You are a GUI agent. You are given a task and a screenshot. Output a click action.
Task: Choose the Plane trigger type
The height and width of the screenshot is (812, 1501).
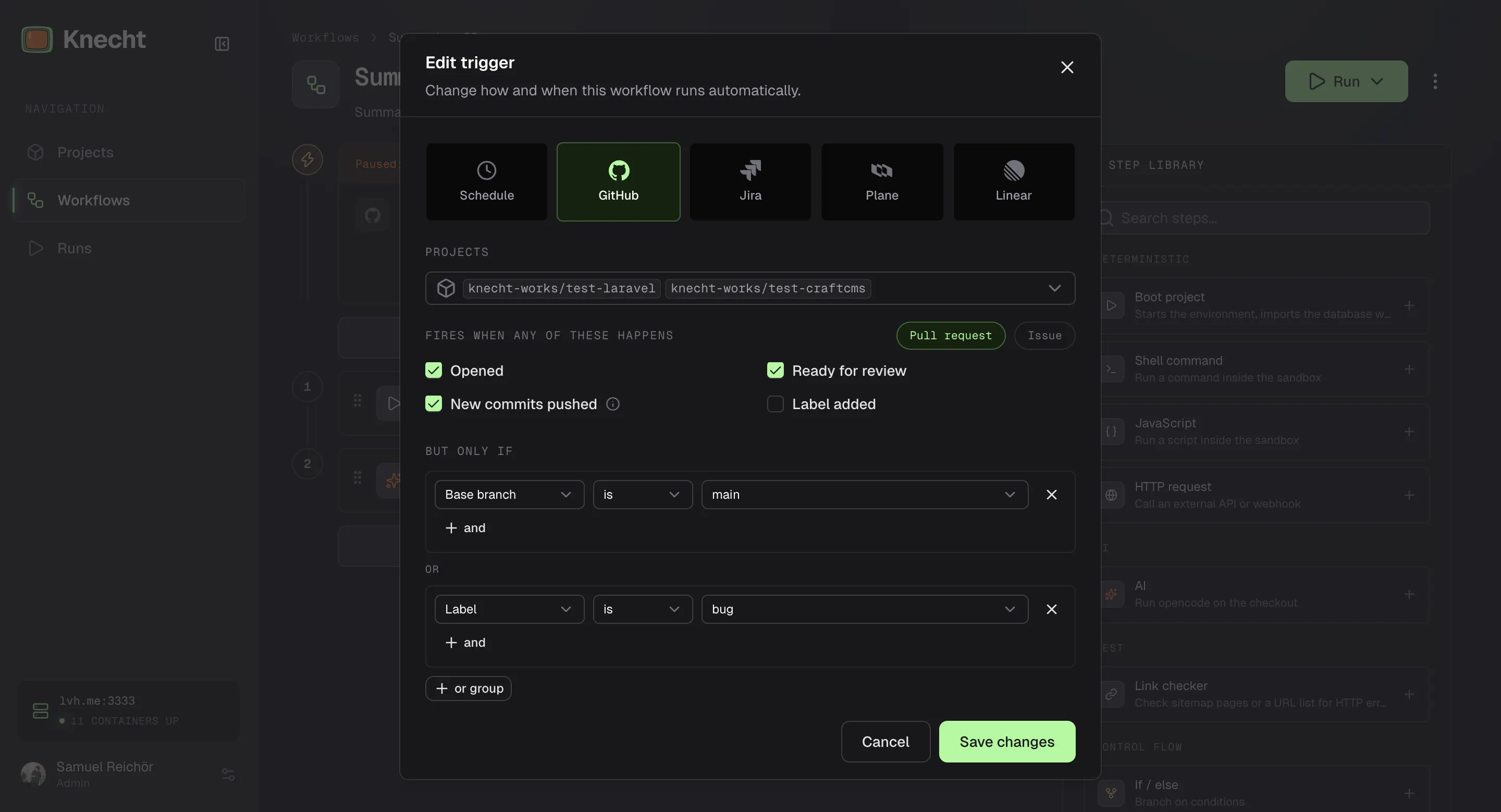click(882, 182)
